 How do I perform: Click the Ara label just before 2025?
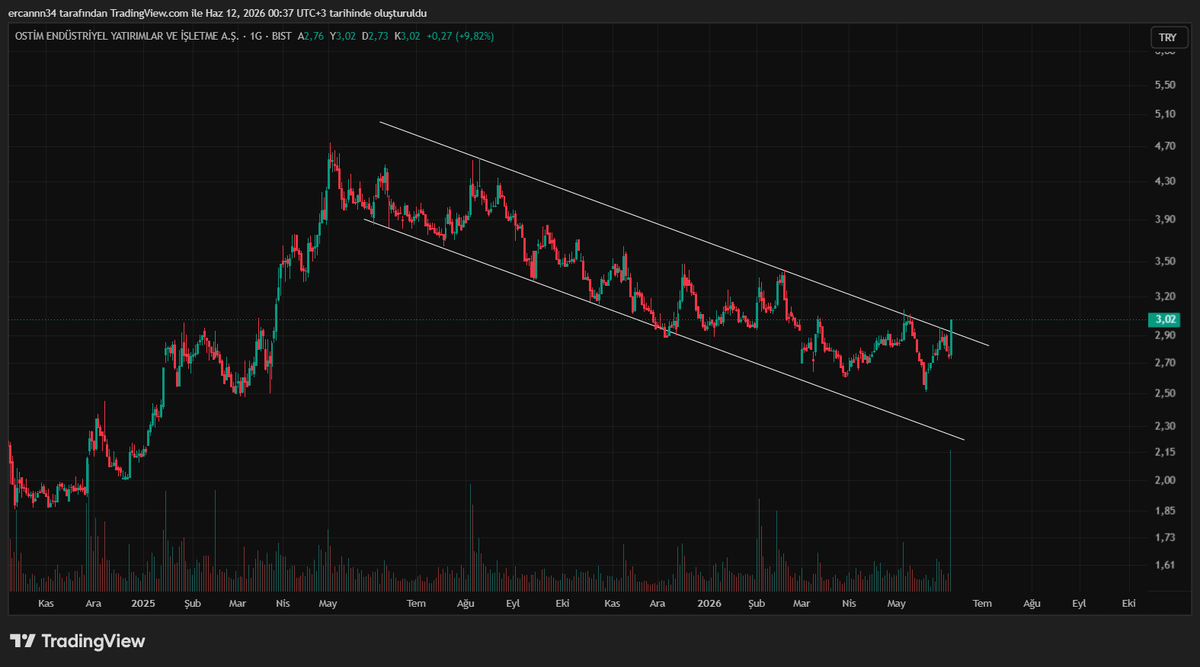tap(93, 604)
